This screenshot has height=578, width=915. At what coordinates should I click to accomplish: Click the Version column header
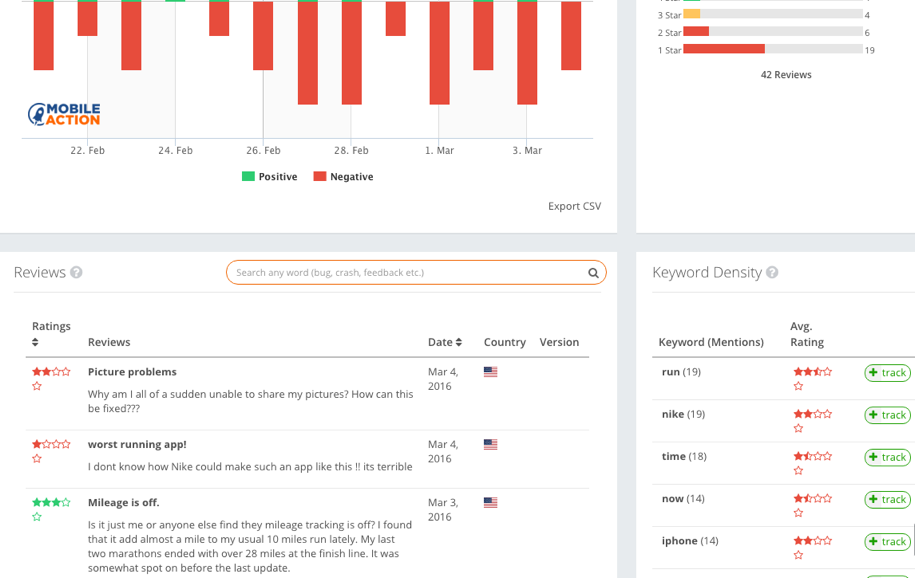(559, 342)
